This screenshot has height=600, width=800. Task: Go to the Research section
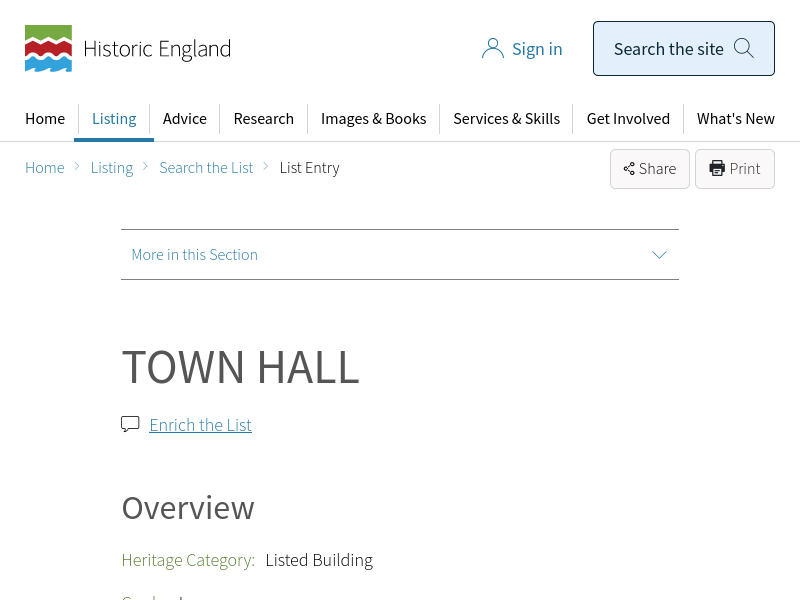point(263,119)
